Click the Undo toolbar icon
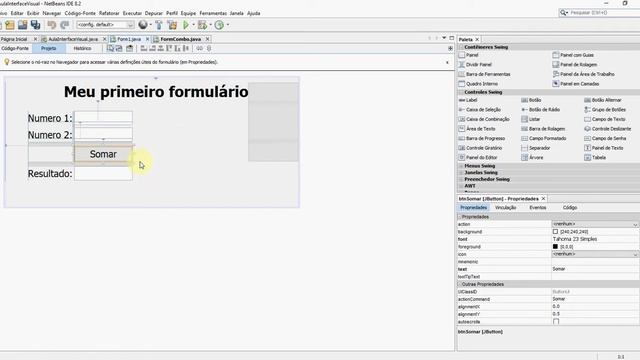Image resolution: width=640 pixels, height=360 pixels. coord(52,25)
